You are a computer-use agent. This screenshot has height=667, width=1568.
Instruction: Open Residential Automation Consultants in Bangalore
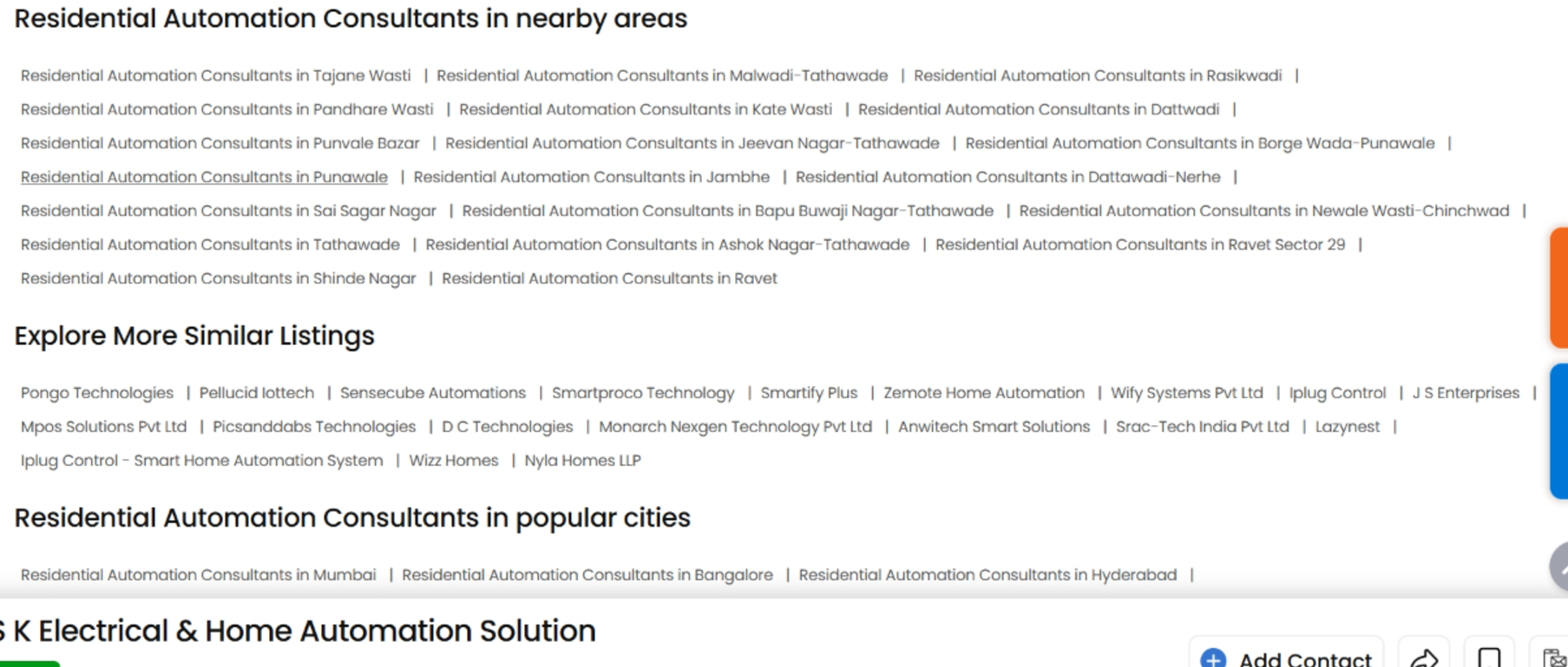point(587,575)
